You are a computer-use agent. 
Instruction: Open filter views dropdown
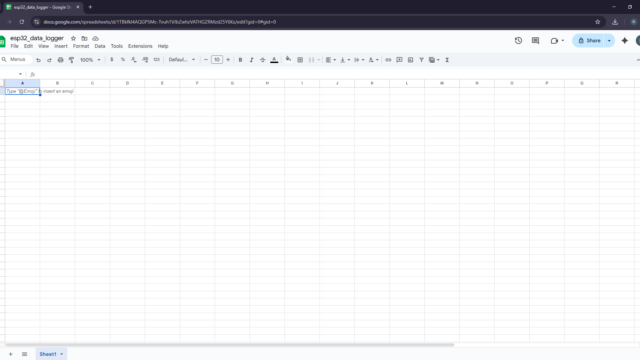click(x=434, y=60)
